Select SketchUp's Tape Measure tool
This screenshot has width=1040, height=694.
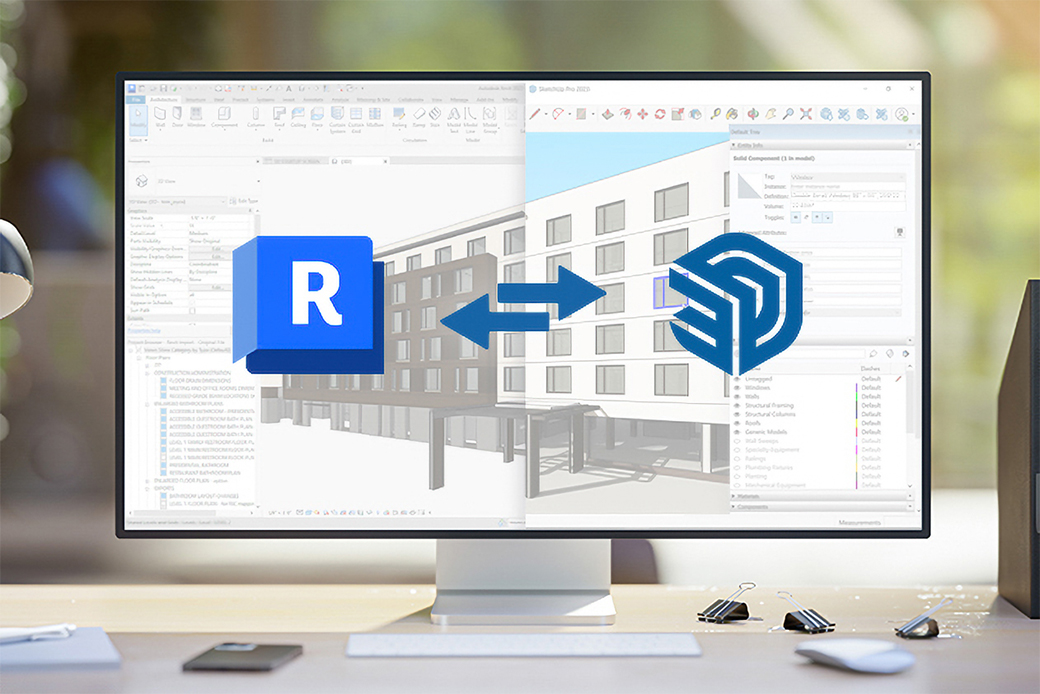[716, 114]
